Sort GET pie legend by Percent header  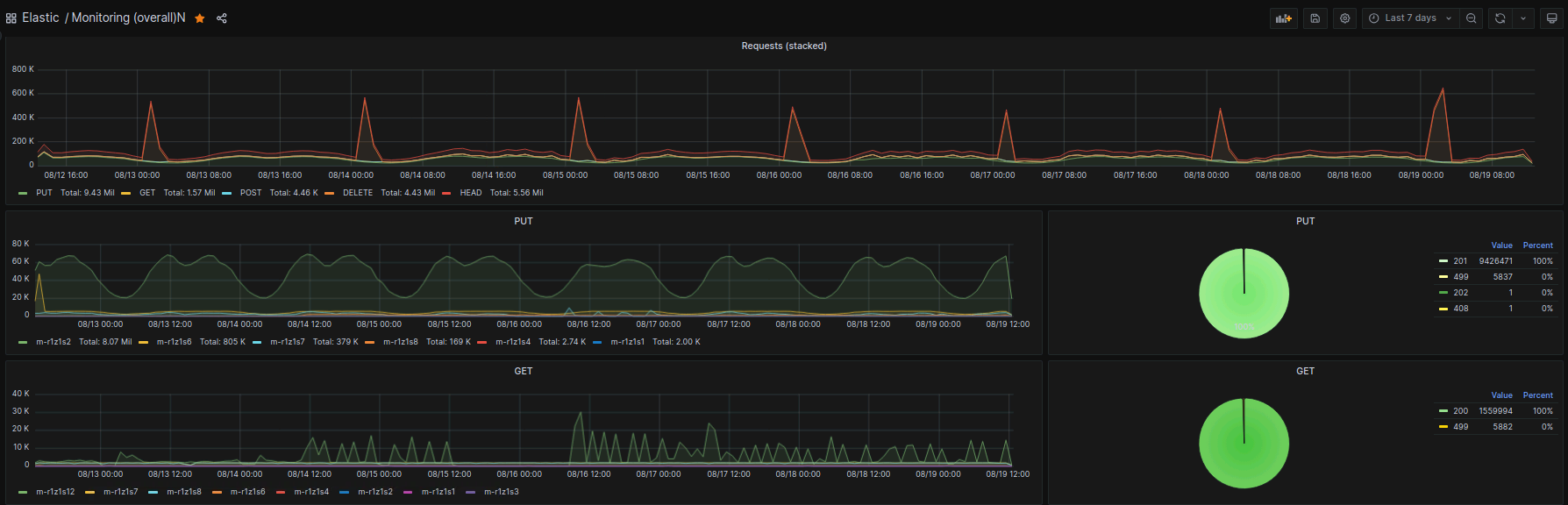[x=1537, y=395]
